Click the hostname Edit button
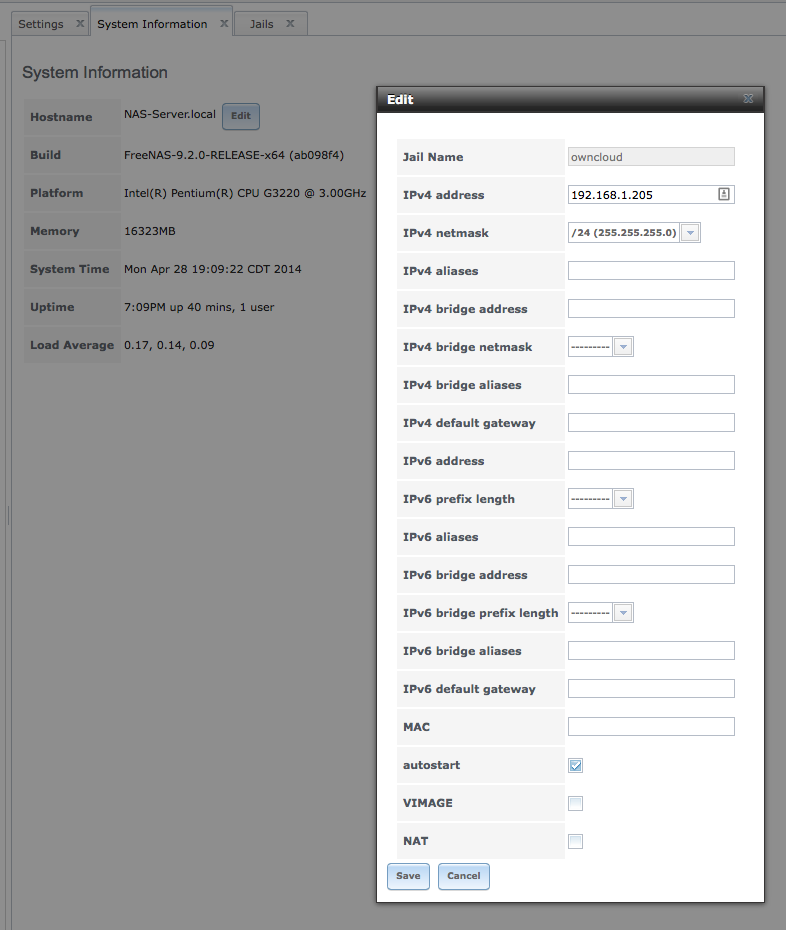This screenshot has width=786, height=930. [241, 116]
